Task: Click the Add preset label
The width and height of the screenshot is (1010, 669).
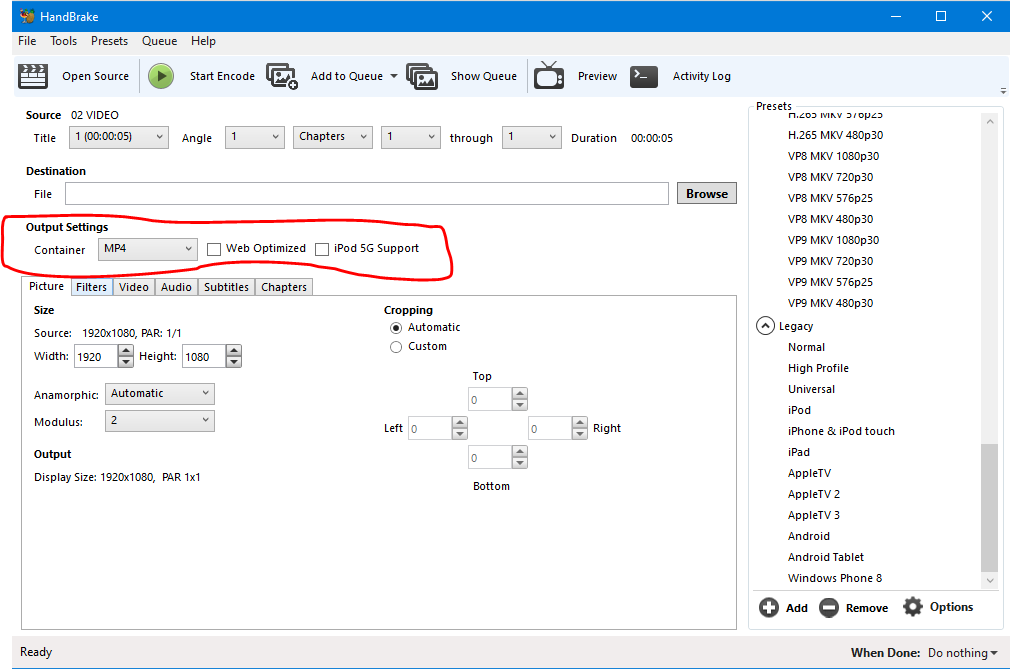Action: (x=797, y=608)
